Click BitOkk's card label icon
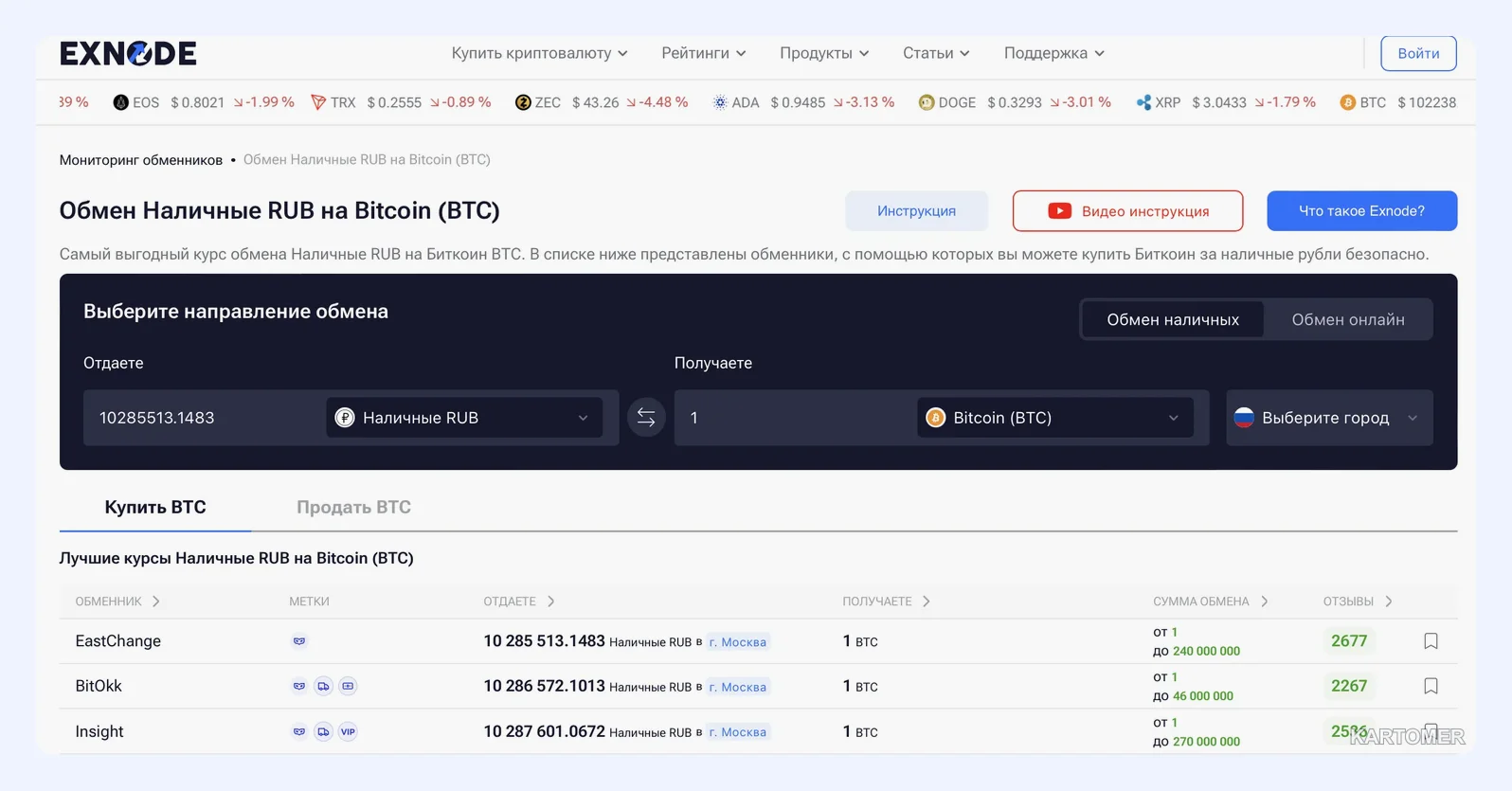 tap(348, 686)
